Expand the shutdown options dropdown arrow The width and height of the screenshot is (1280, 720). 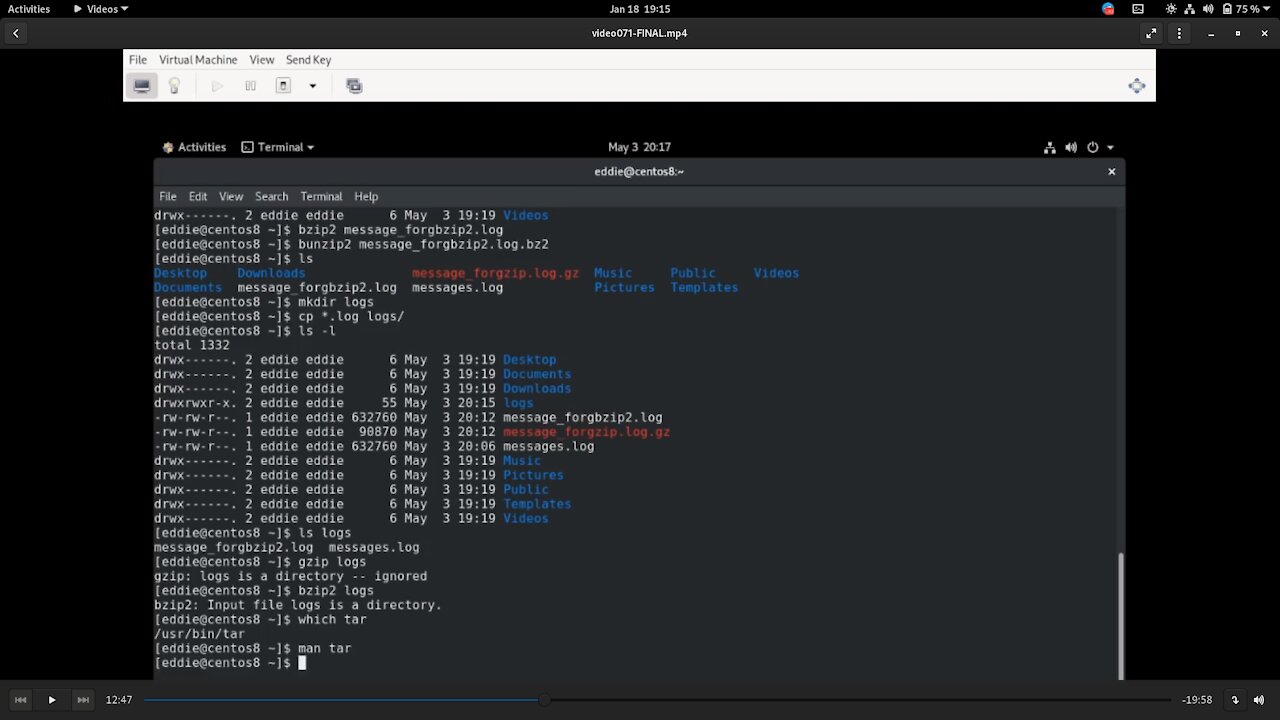312,86
